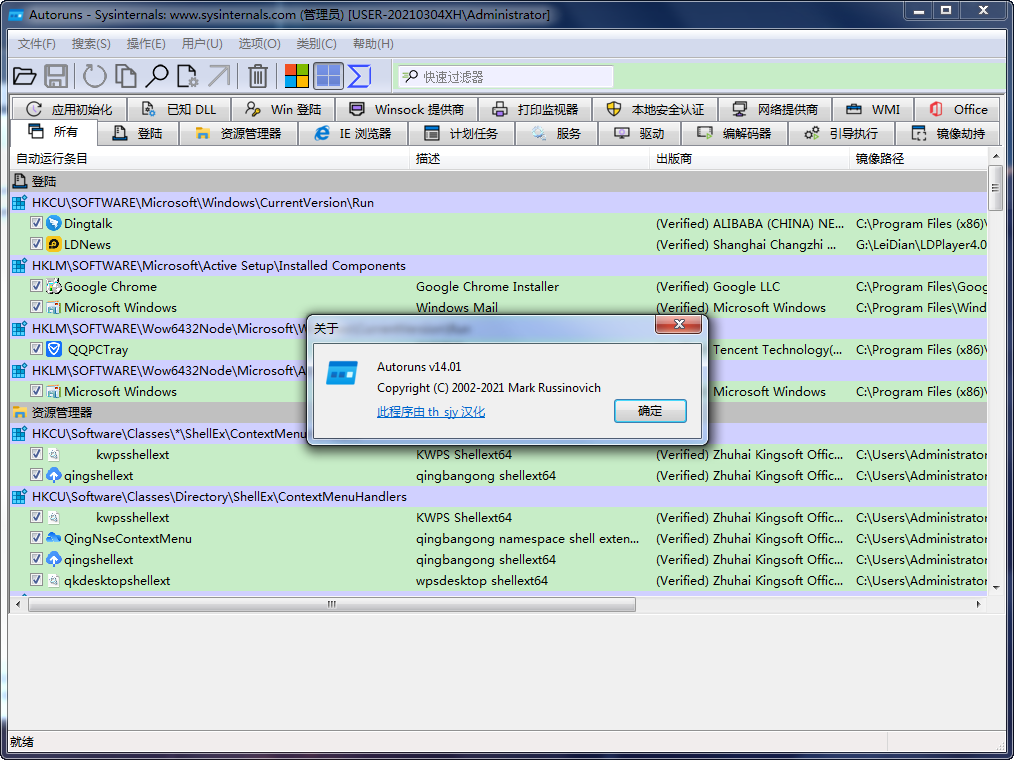The height and width of the screenshot is (760, 1014).
Task: Click the Google Chrome entry icon
Action: click(x=54, y=287)
